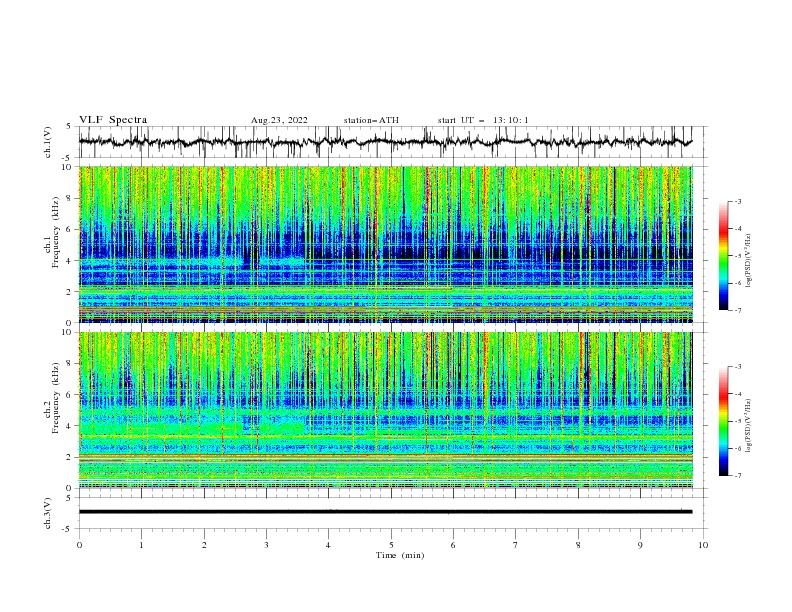This screenshot has width=792, height=612.
Task: Click the time axis tick label '0'
Action: pyautogui.click(x=79, y=545)
